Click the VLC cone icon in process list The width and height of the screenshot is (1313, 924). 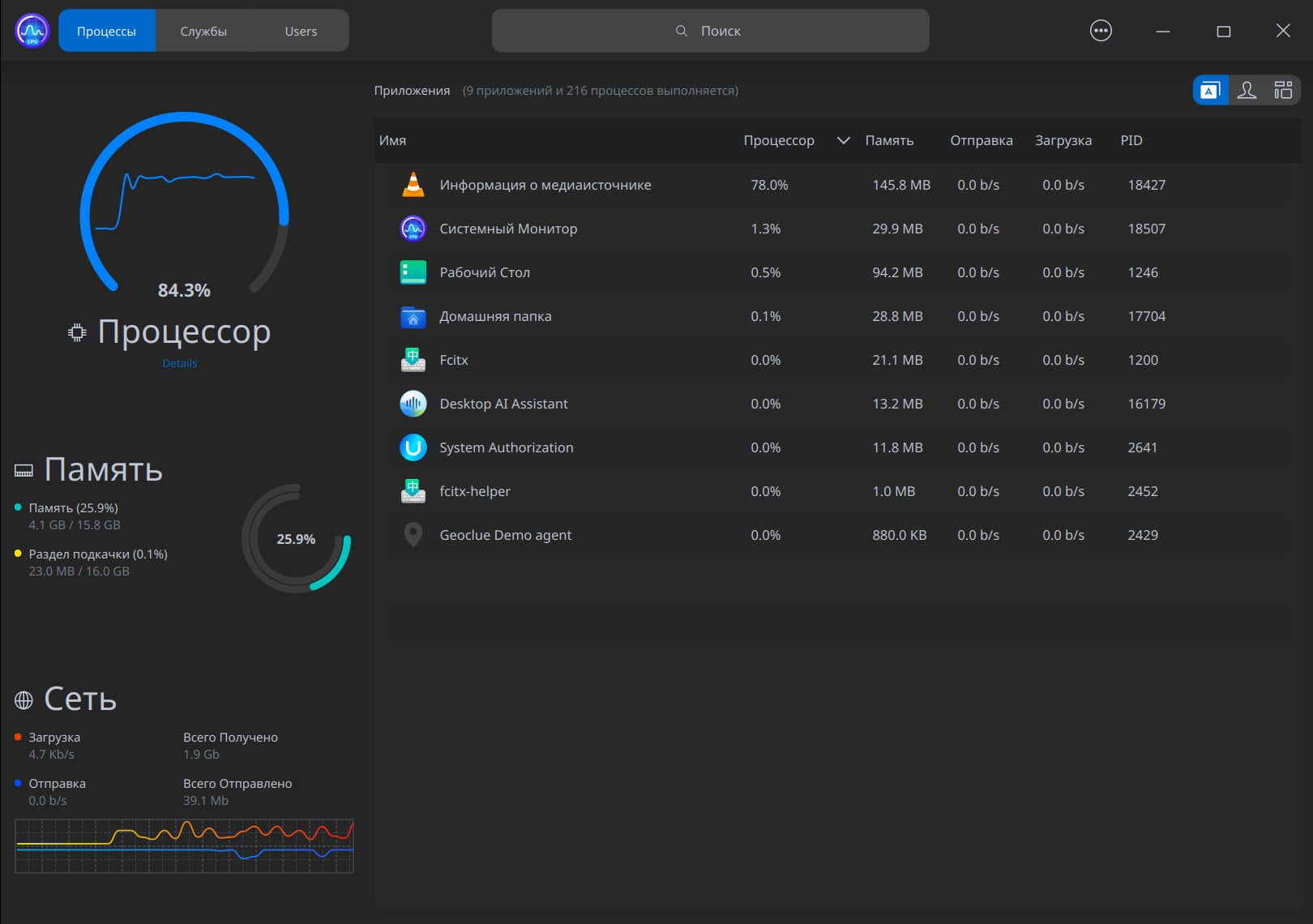click(x=413, y=185)
